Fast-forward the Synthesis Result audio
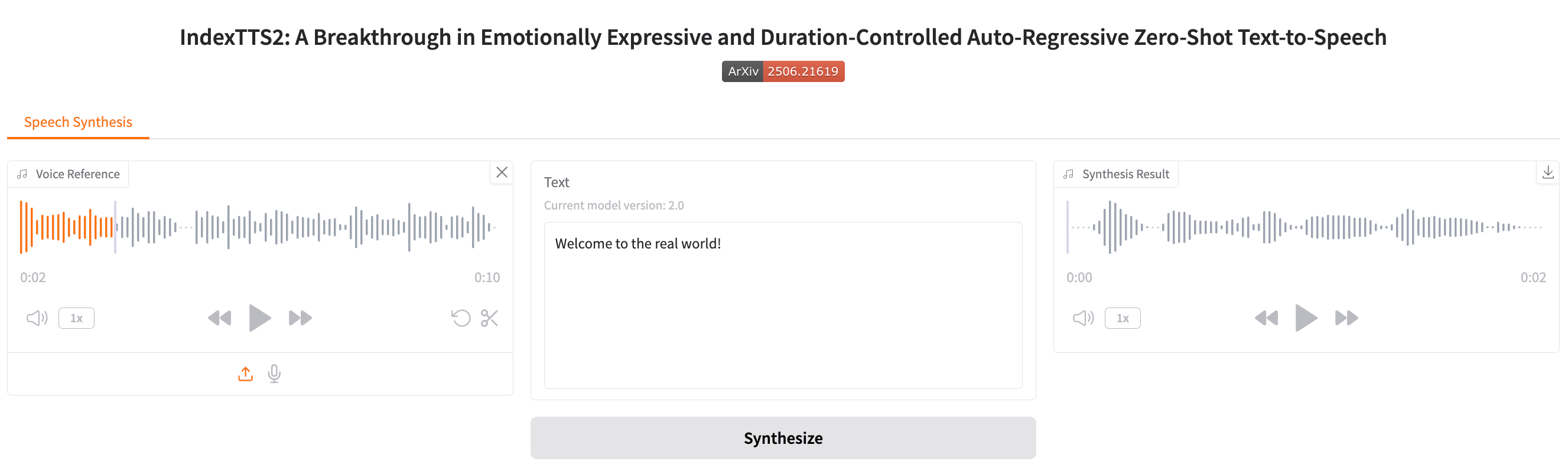 click(1346, 318)
